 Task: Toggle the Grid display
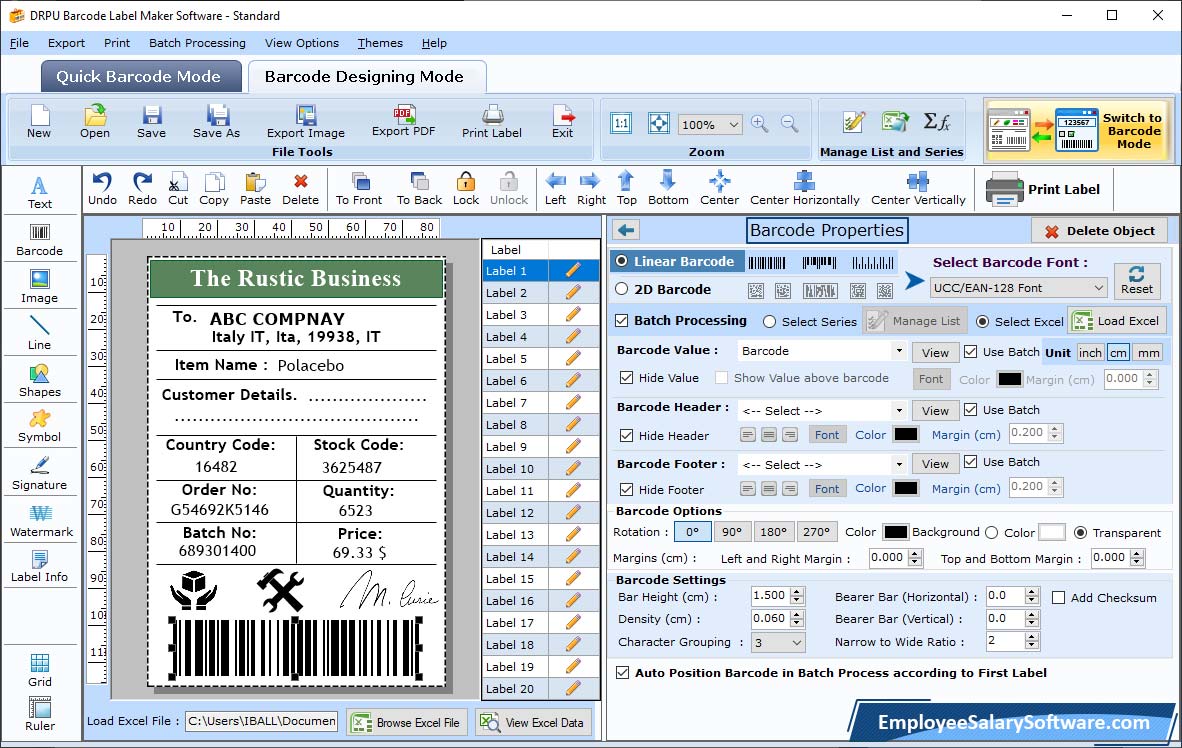[x=39, y=670]
